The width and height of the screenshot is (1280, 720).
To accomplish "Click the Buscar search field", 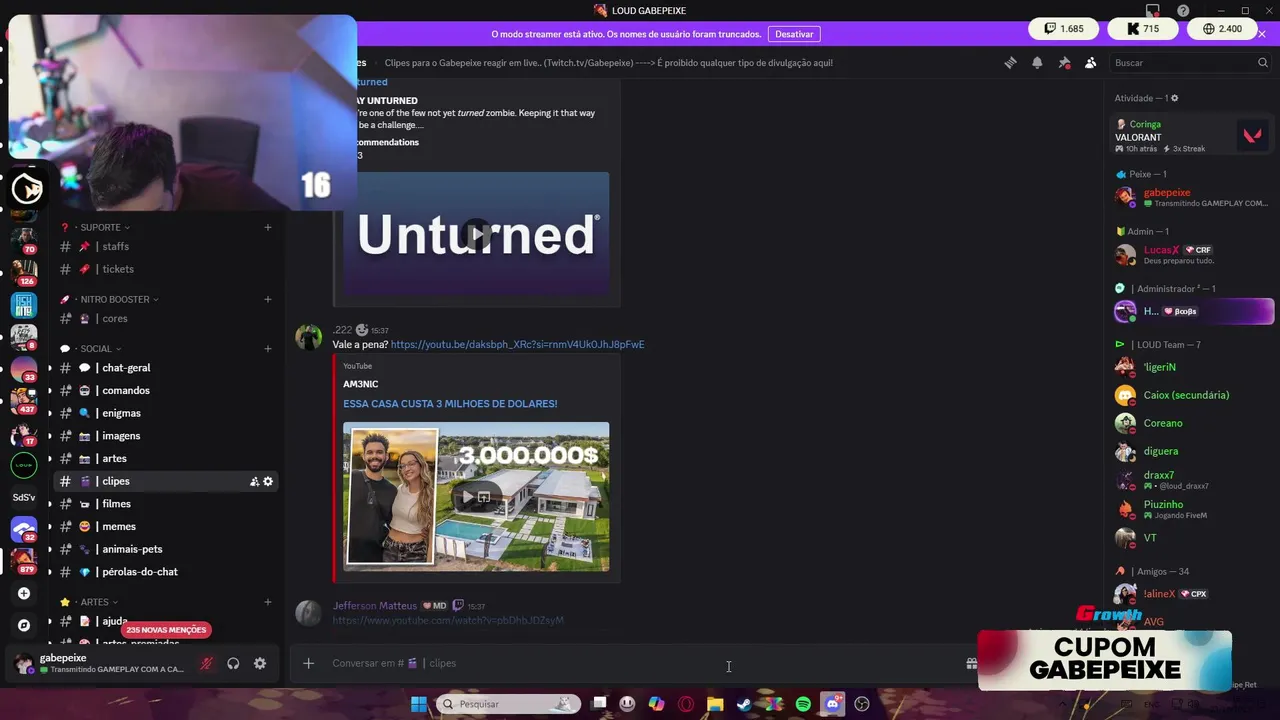I will [1189, 62].
